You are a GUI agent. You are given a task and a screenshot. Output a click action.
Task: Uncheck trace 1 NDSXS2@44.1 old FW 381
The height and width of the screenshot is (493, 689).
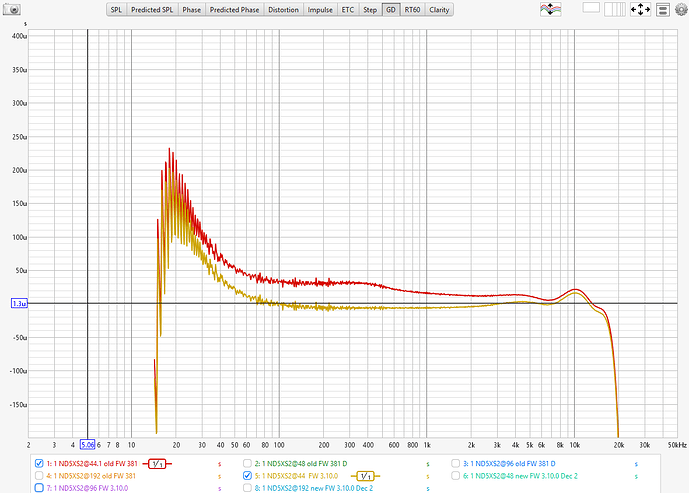point(39,464)
